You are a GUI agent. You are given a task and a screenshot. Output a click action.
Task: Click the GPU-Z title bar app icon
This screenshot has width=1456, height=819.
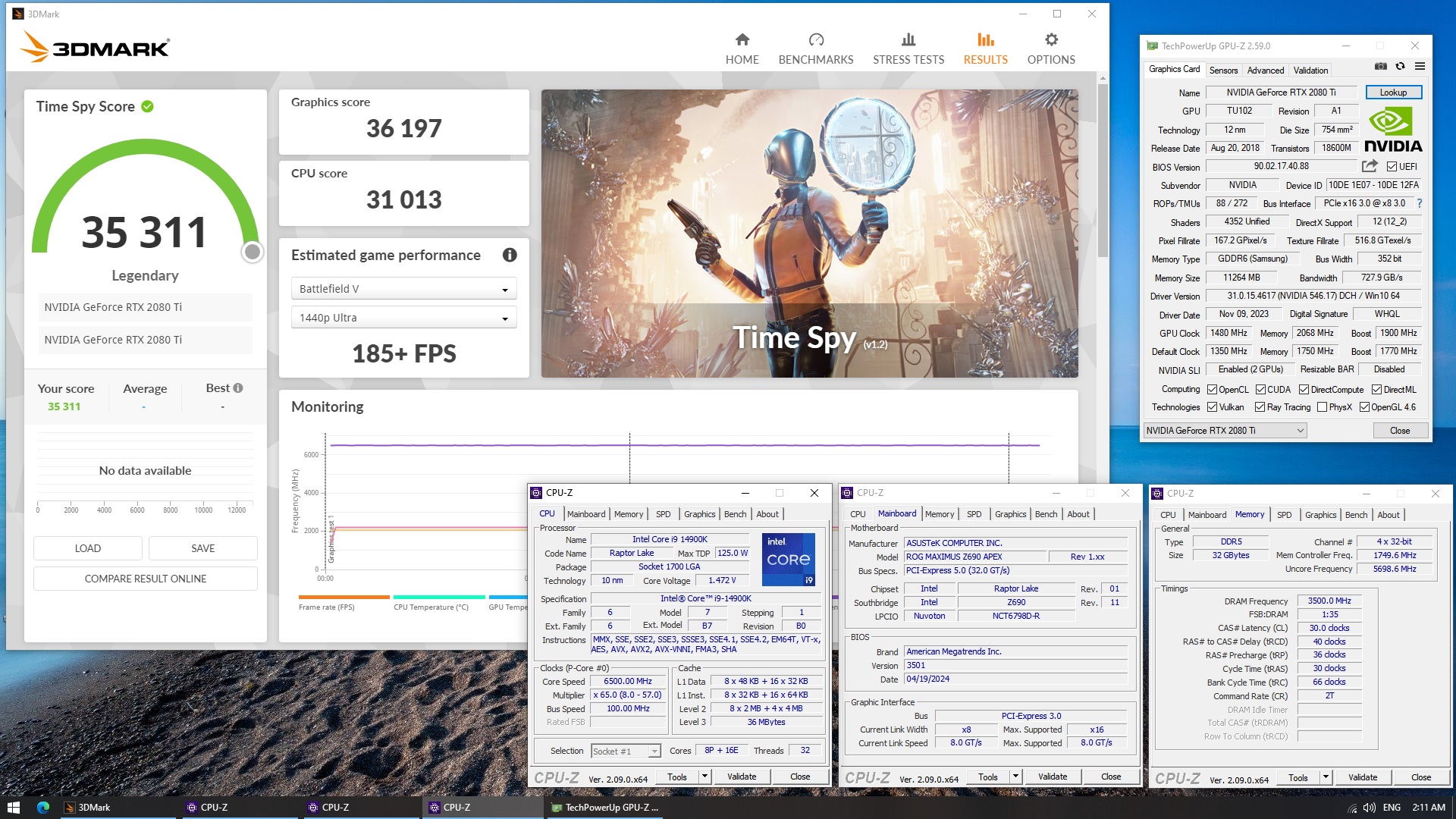[1153, 46]
